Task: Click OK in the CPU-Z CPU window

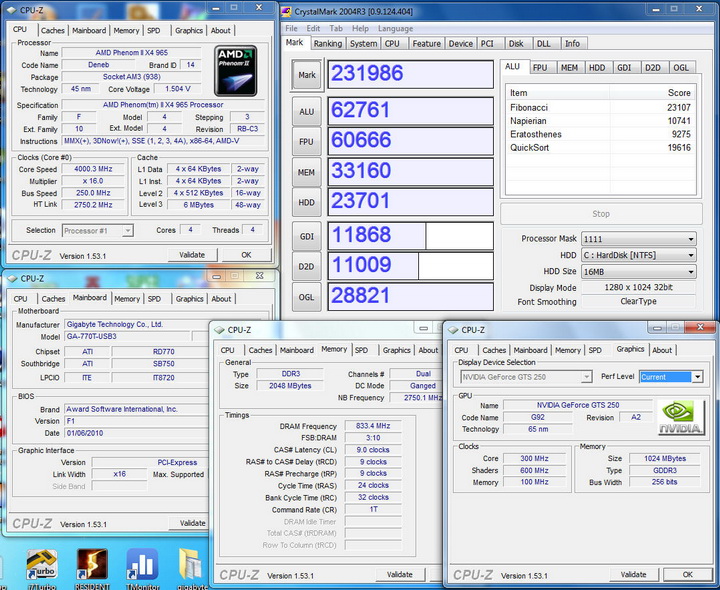Action: 247,255
